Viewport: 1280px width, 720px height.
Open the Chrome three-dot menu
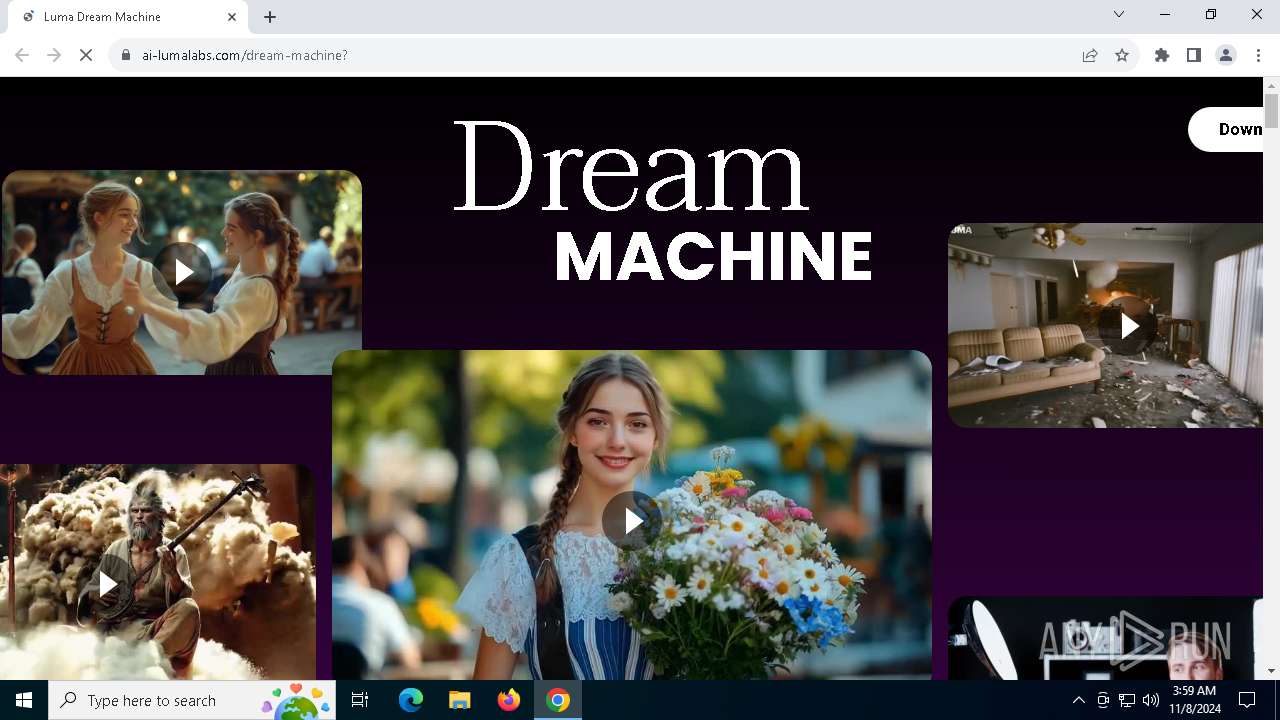pos(1258,55)
